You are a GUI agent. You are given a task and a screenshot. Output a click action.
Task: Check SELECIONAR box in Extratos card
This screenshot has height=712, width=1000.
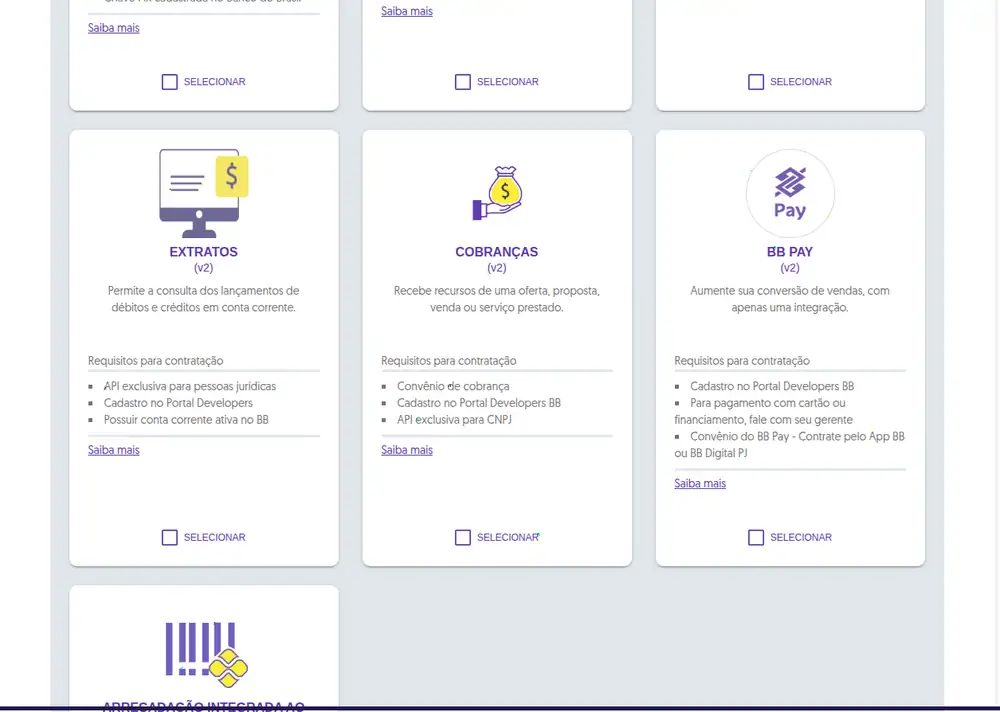click(170, 537)
